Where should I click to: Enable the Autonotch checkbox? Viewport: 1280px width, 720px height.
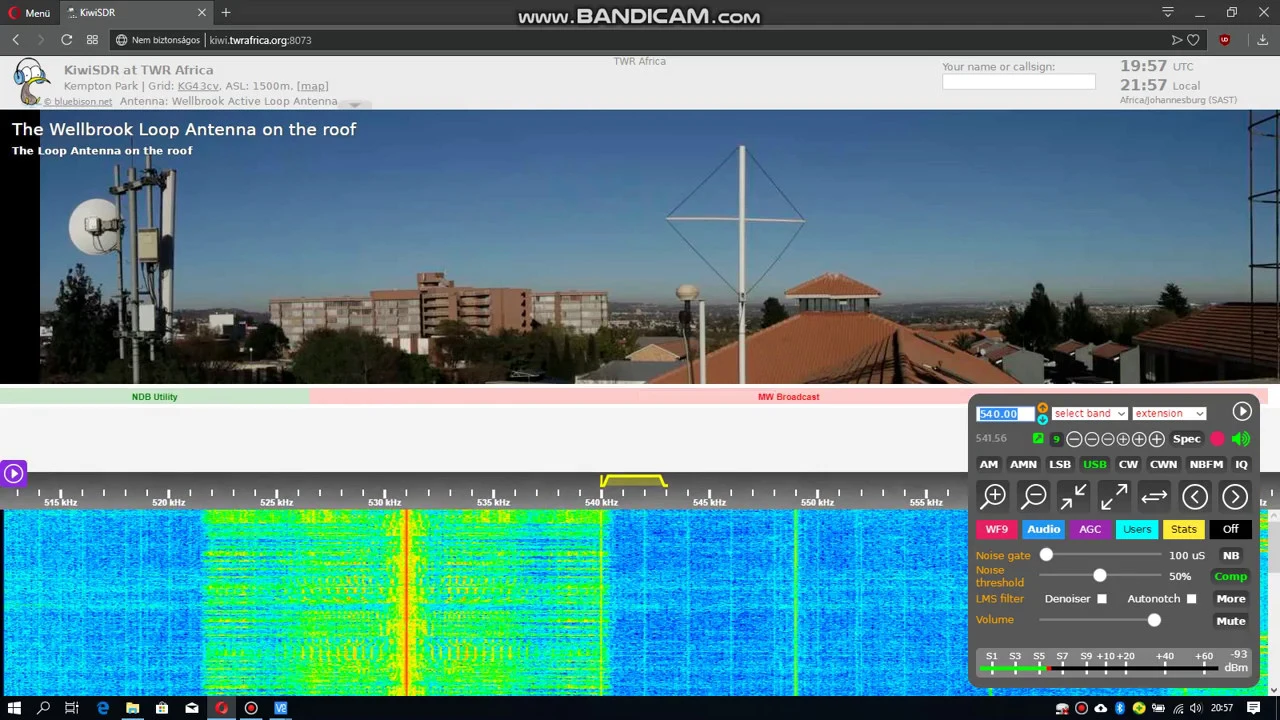[x=1191, y=599]
